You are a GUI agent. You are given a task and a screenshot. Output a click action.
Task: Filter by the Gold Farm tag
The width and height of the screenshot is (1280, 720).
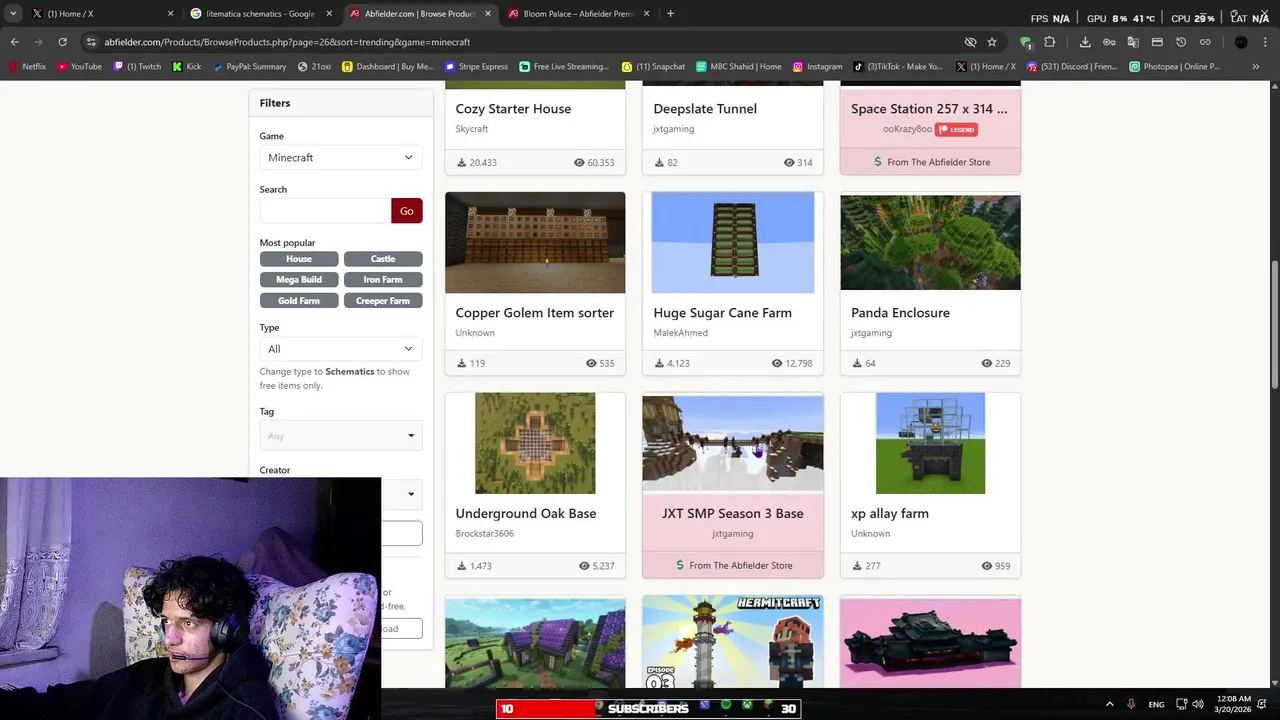coord(299,301)
